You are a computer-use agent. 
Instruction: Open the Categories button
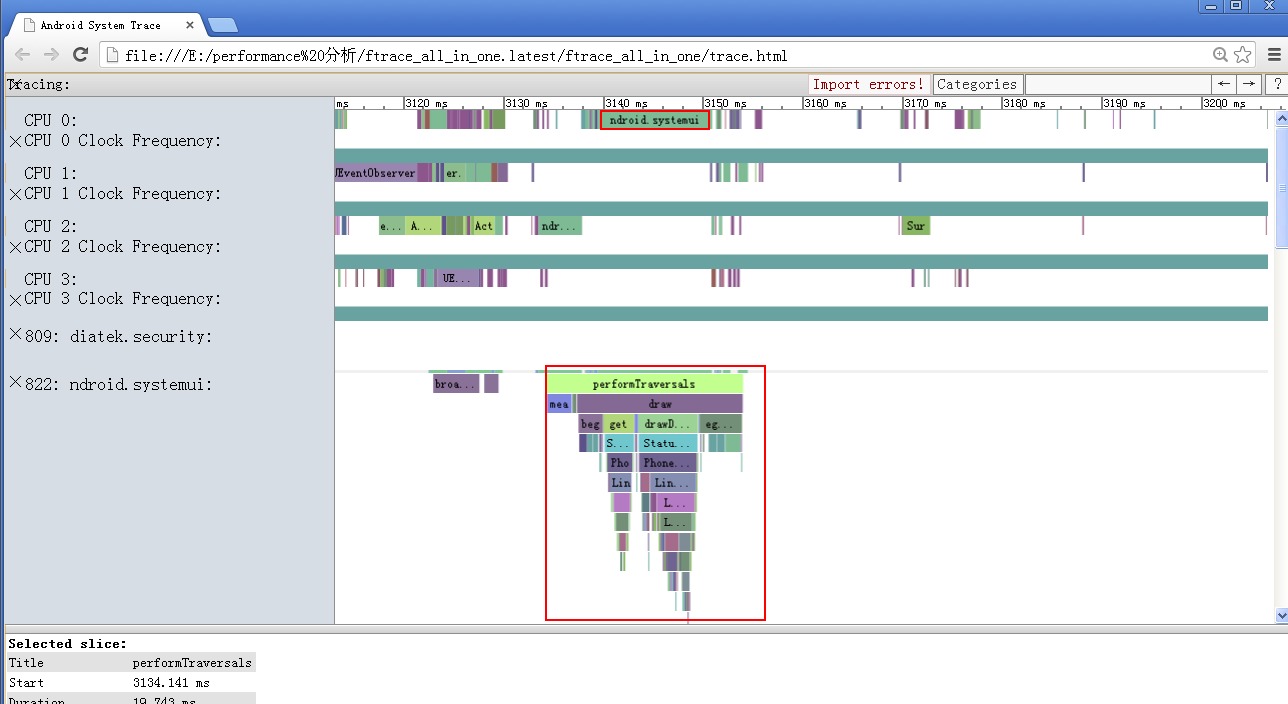pos(977,84)
